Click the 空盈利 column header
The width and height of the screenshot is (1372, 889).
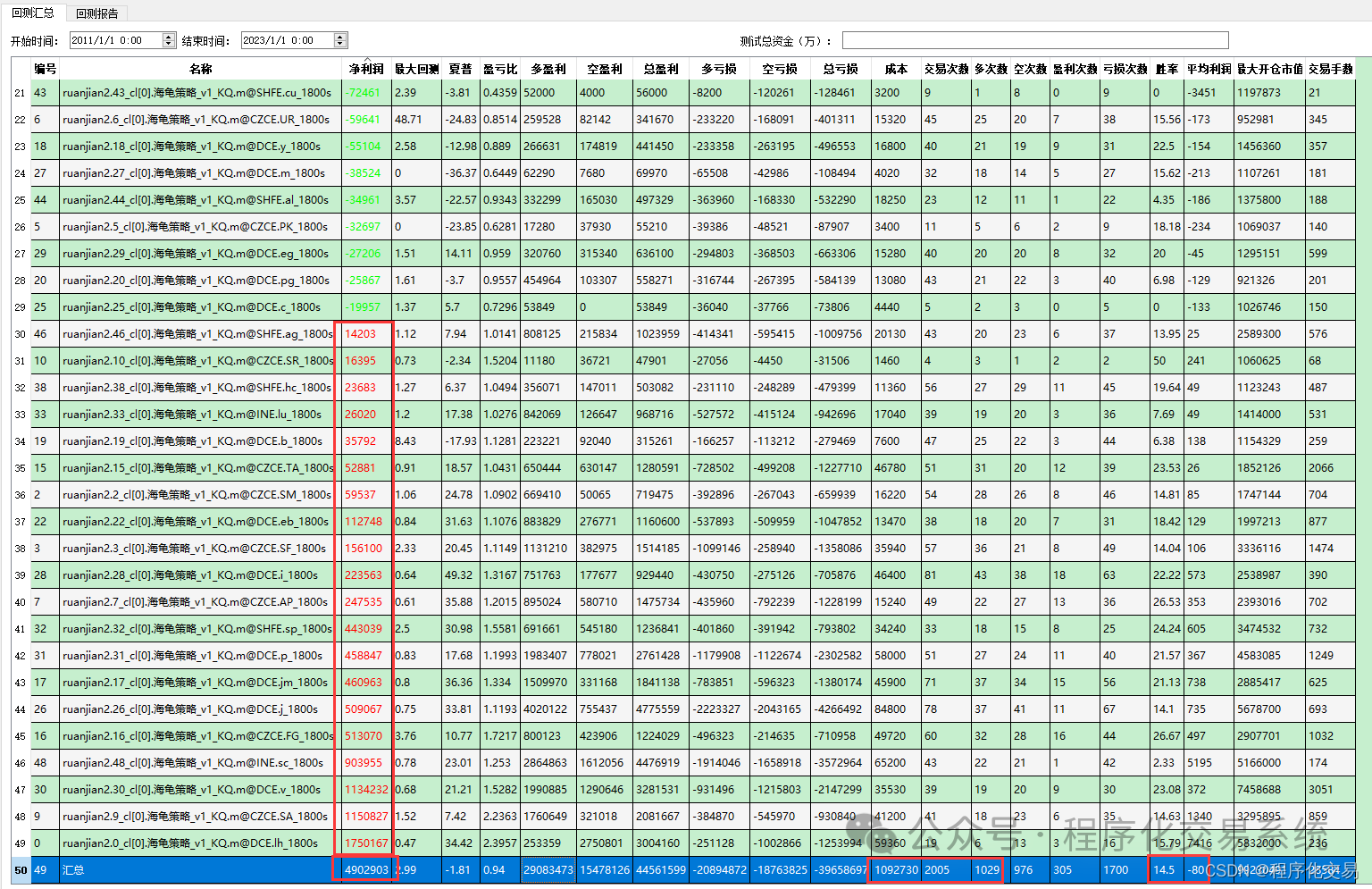tap(605, 69)
